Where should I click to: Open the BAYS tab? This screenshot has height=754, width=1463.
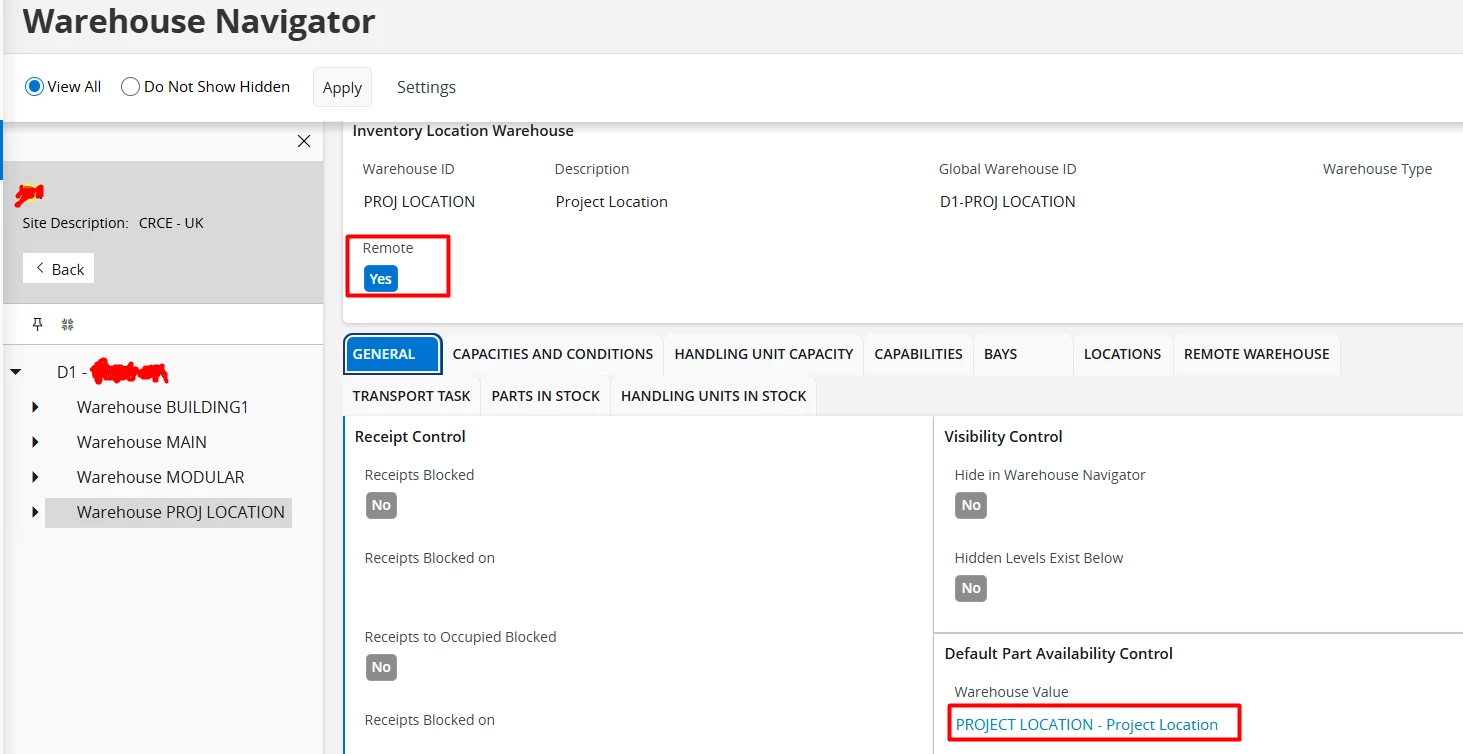[1023, 354]
